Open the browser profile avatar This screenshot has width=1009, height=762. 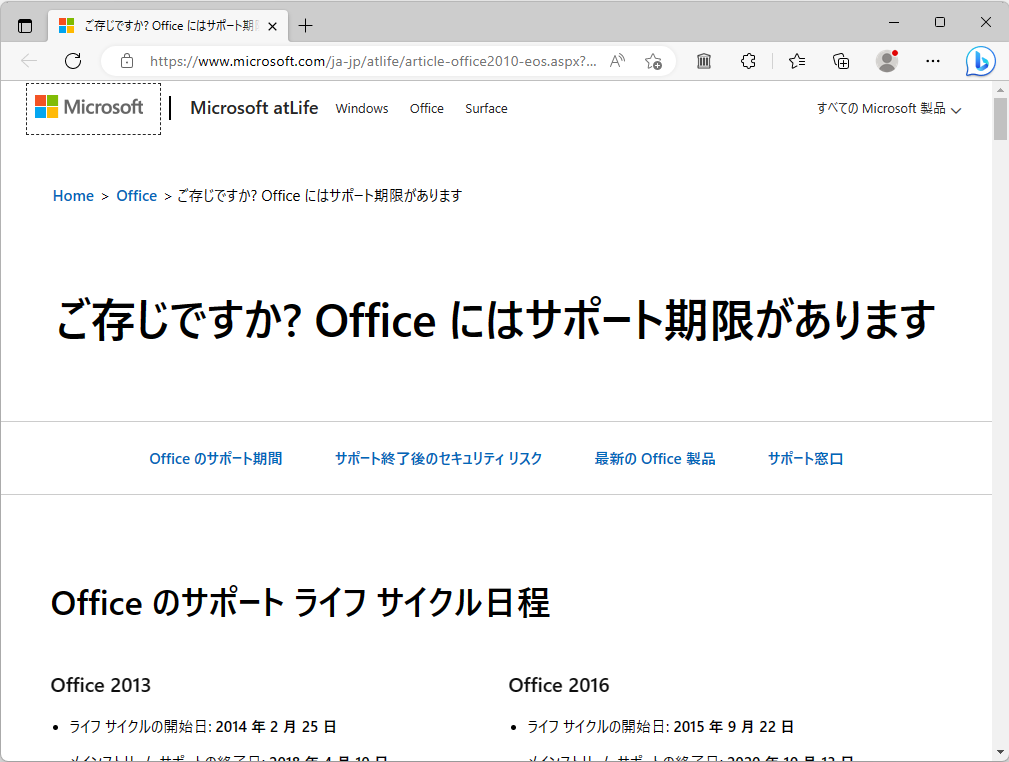click(886, 61)
